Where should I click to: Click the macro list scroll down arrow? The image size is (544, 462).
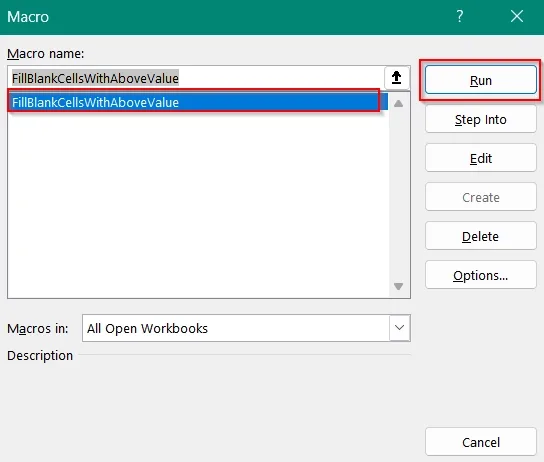tap(398, 286)
